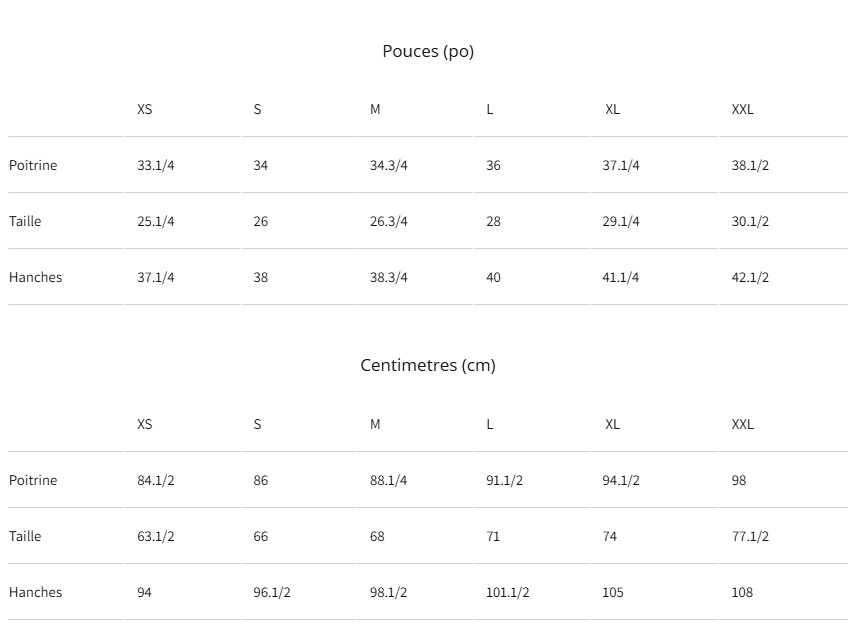Select the 38.1/2 XXL chest value
Image resolution: width=857 pixels, height=632 pixels.
750,165
